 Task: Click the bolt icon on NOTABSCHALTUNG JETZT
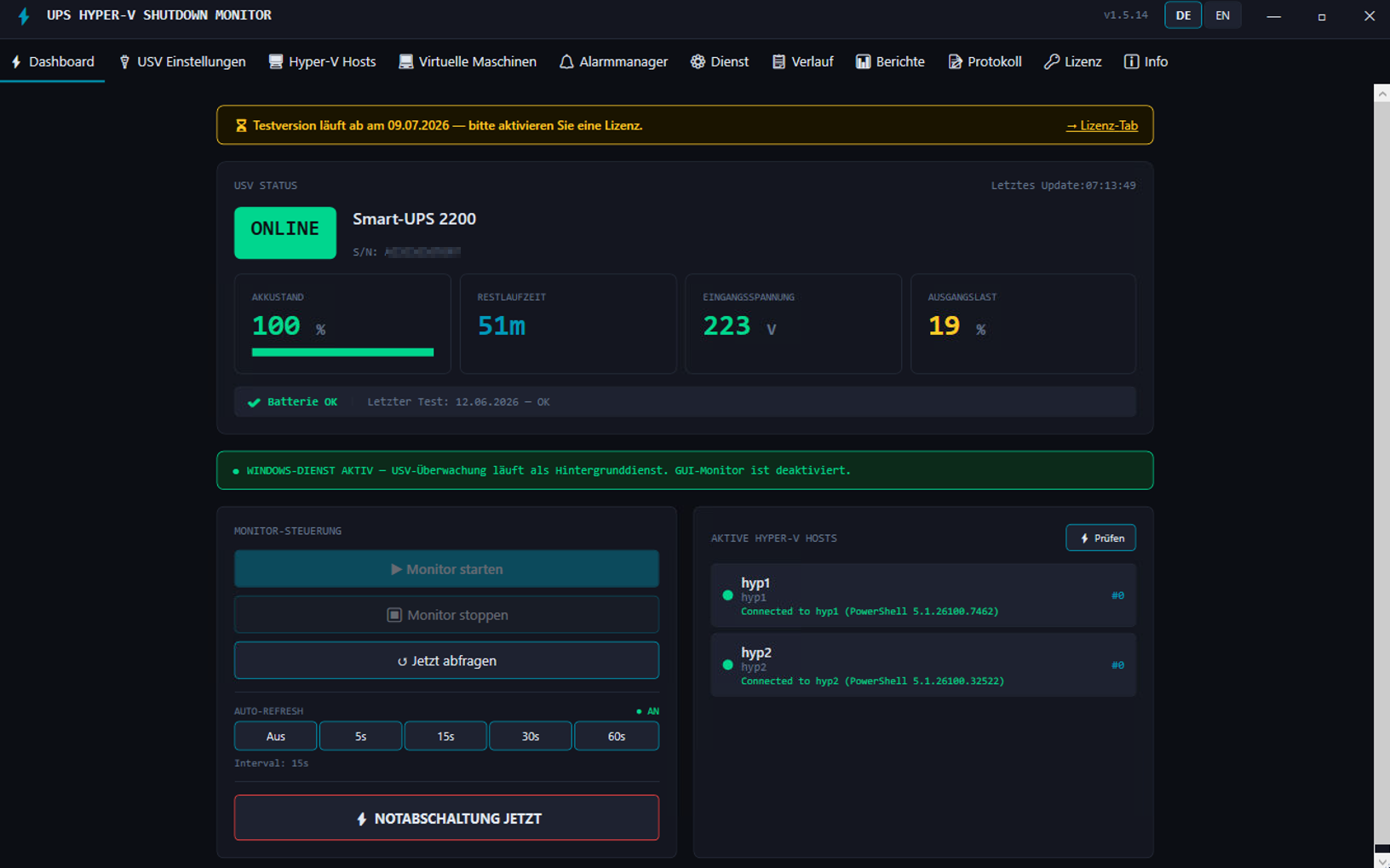(361, 819)
